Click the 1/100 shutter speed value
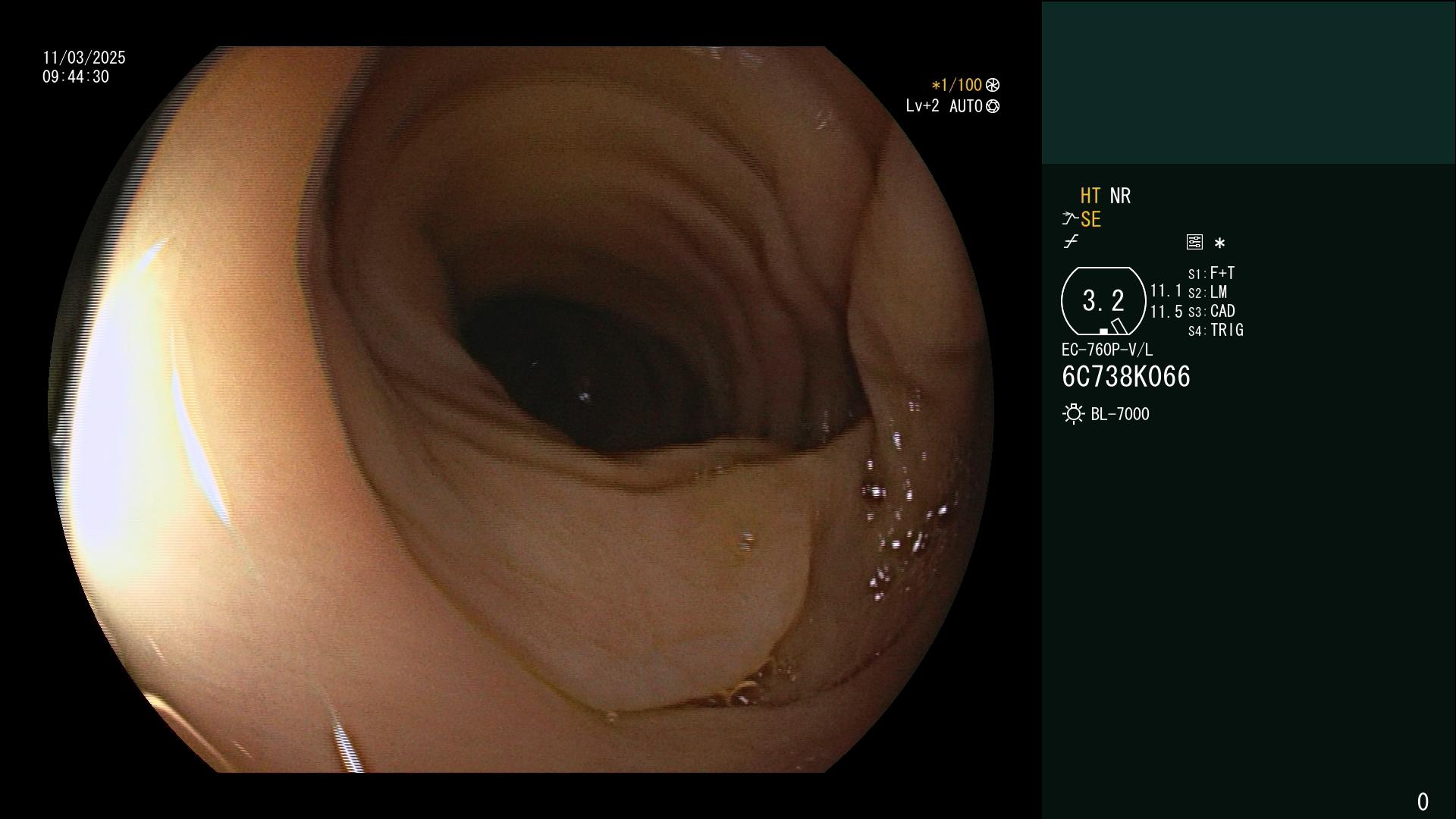 (956, 85)
